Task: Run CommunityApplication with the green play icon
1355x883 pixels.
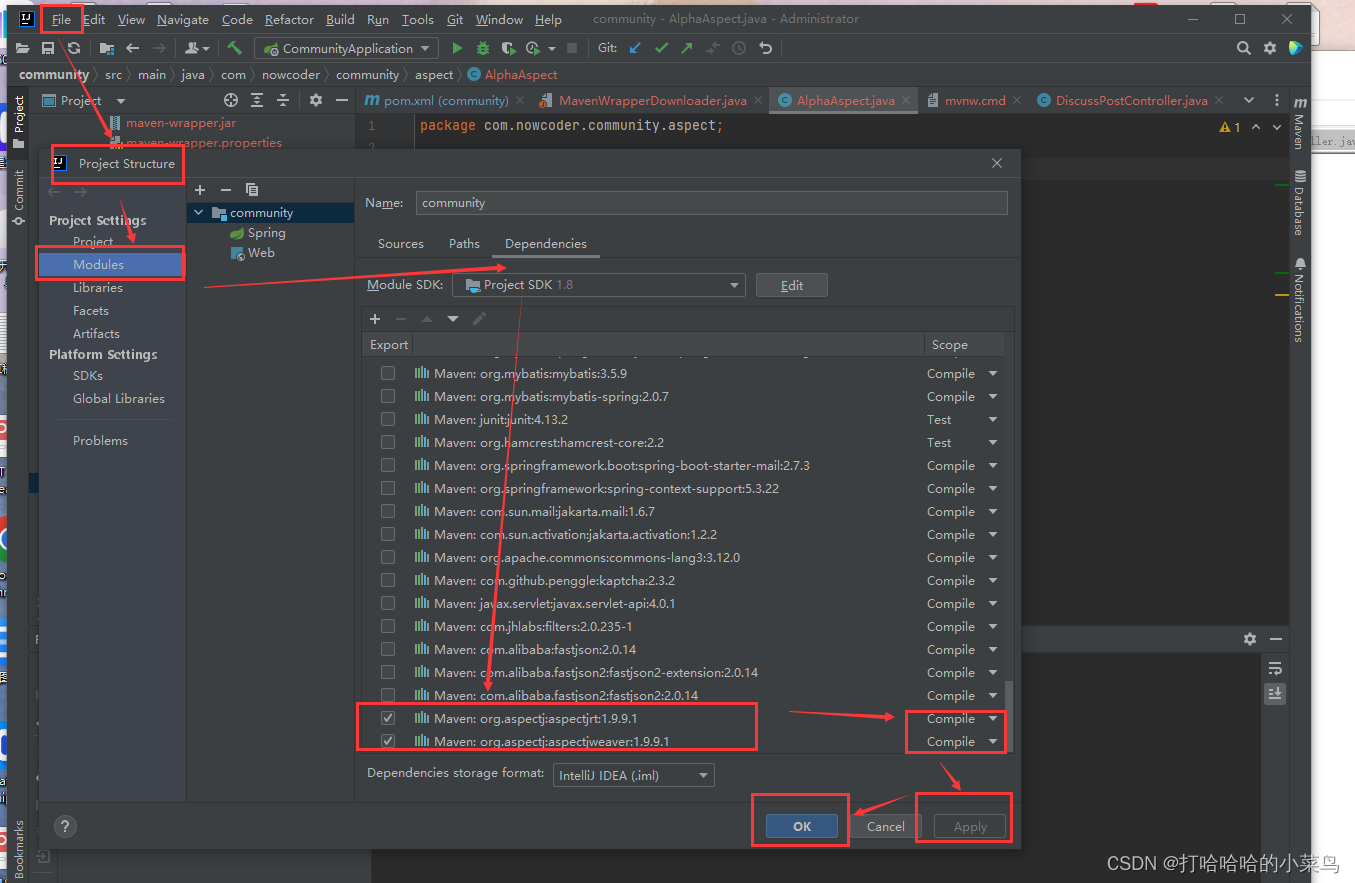Action: click(457, 48)
